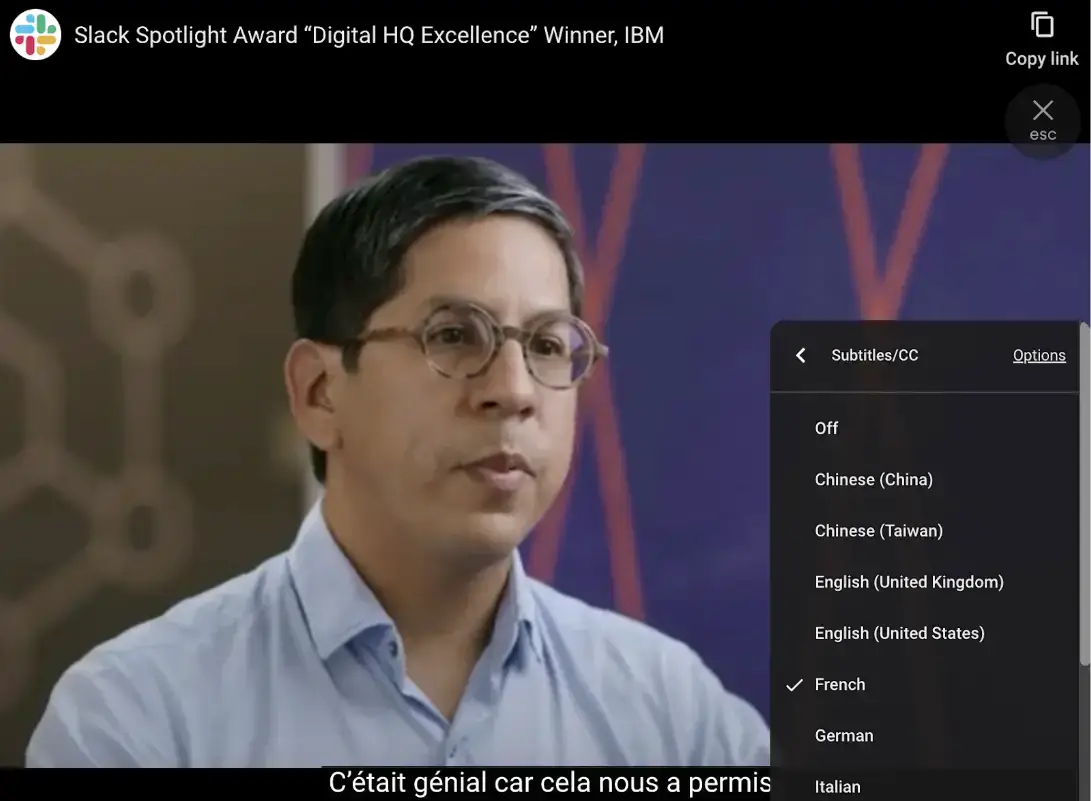Select Chinese (Taiwan) subtitles
This screenshot has height=801, width=1091.
878,531
